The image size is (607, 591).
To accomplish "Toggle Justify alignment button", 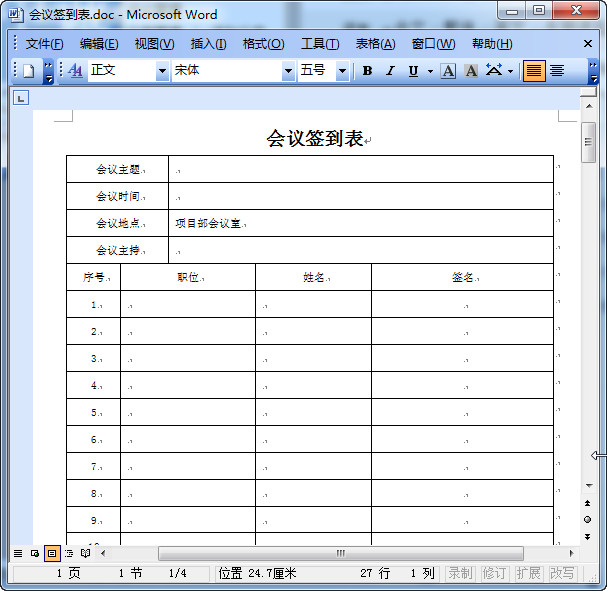I will click(534, 71).
